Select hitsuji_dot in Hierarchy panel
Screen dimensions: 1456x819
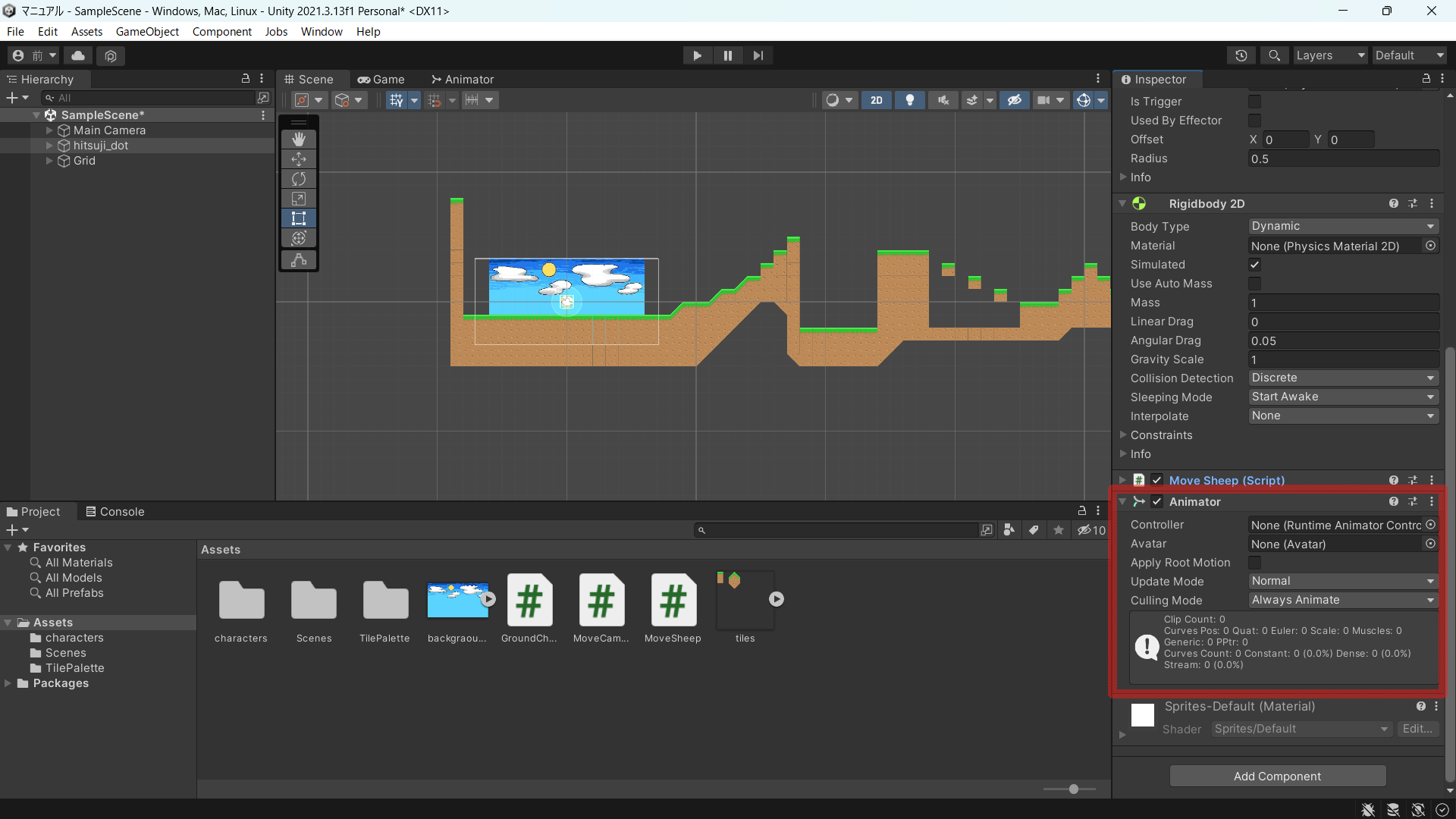click(99, 145)
